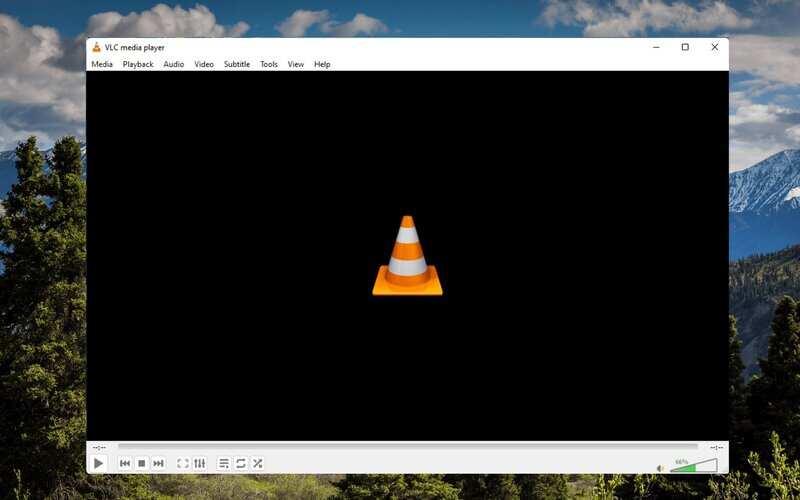Click the large VLC cone in video area
Image resolution: width=800 pixels, height=500 pixels.
click(407, 256)
